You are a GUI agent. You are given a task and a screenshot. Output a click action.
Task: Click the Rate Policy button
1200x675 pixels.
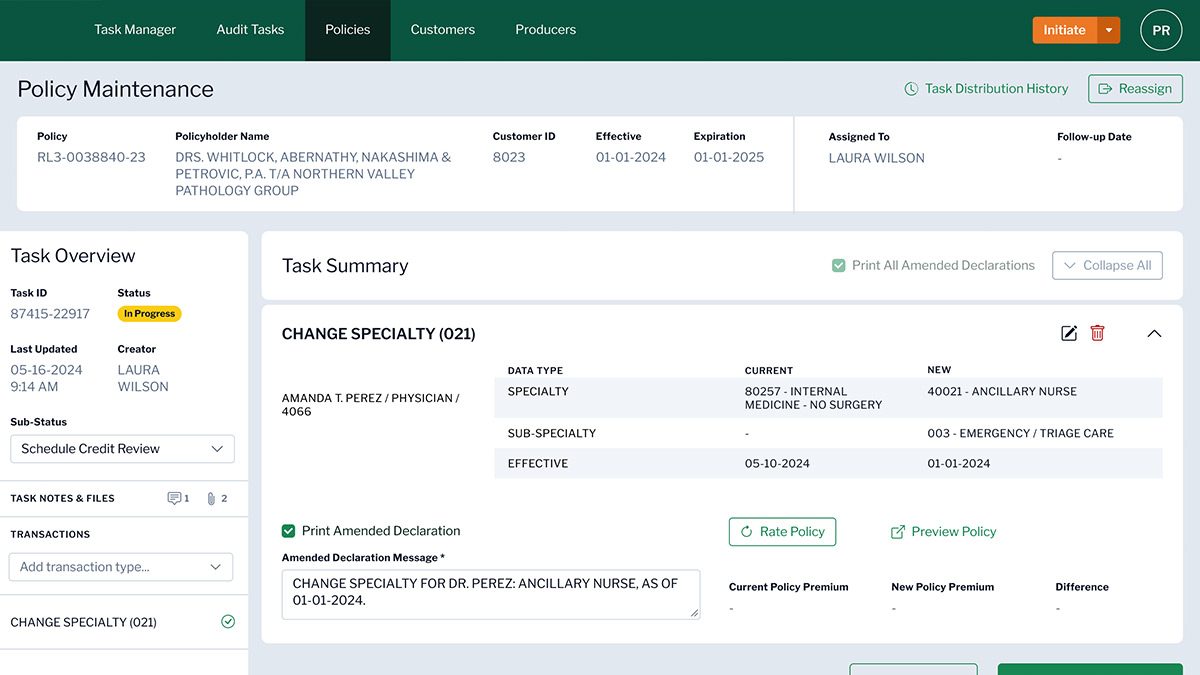click(782, 532)
